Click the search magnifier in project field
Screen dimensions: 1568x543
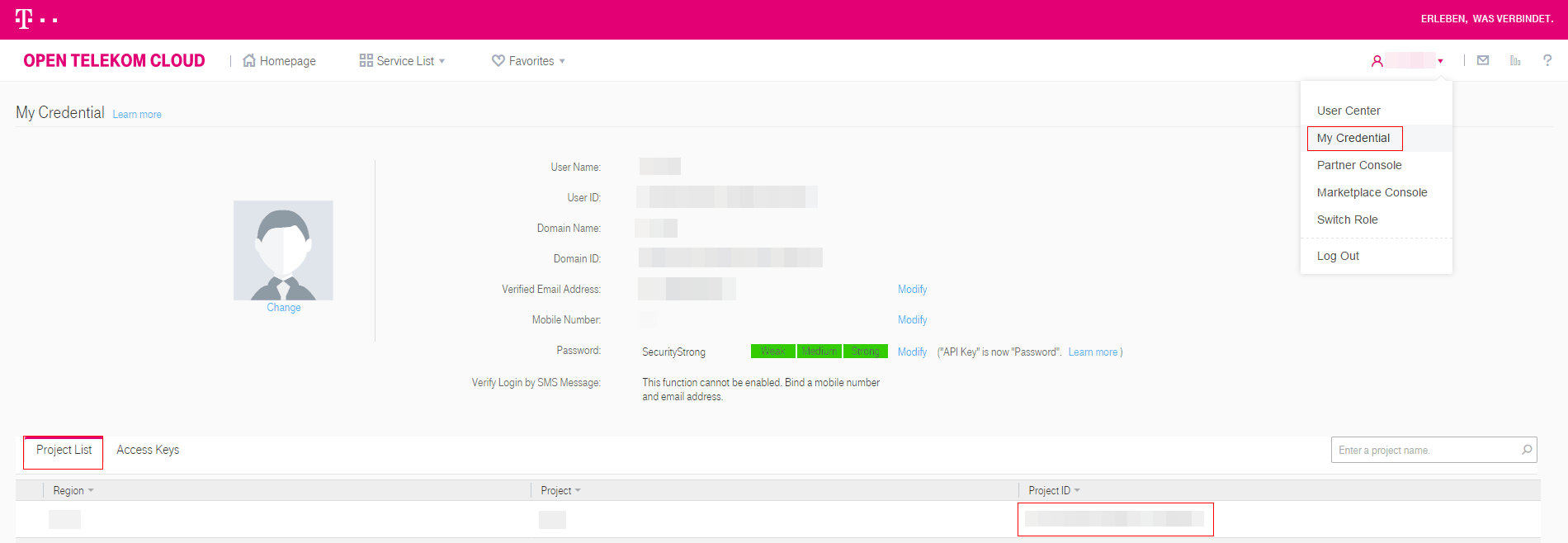tap(1527, 450)
